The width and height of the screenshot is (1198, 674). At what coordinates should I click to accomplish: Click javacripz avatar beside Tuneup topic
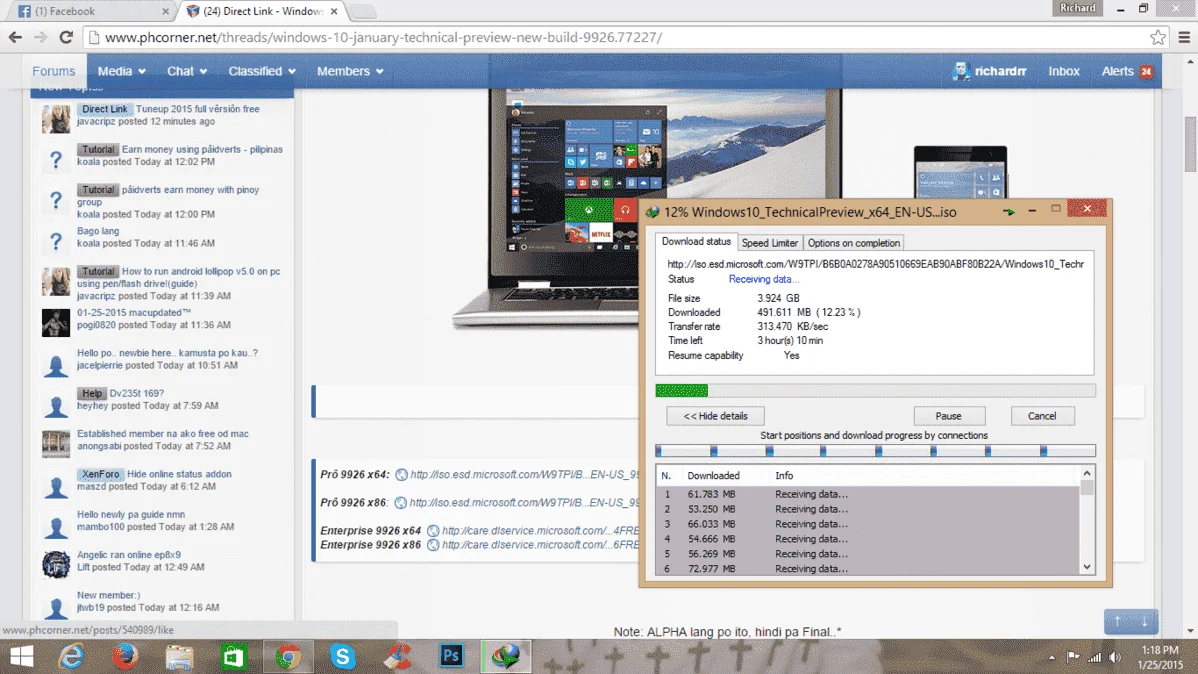[x=56, y=118]
